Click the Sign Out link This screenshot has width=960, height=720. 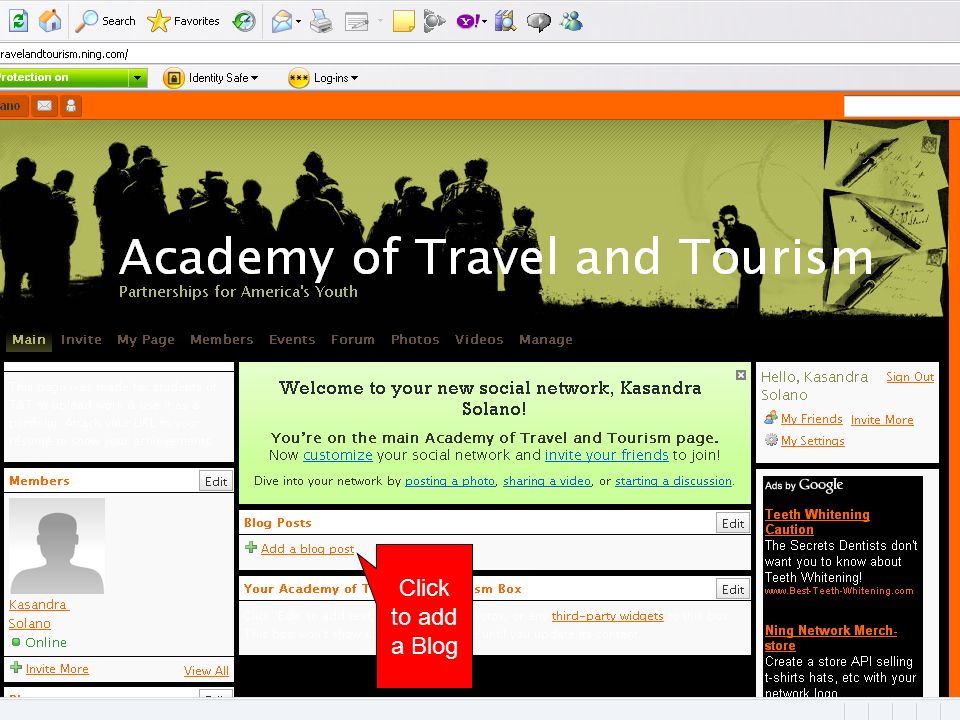coord(910,377)
